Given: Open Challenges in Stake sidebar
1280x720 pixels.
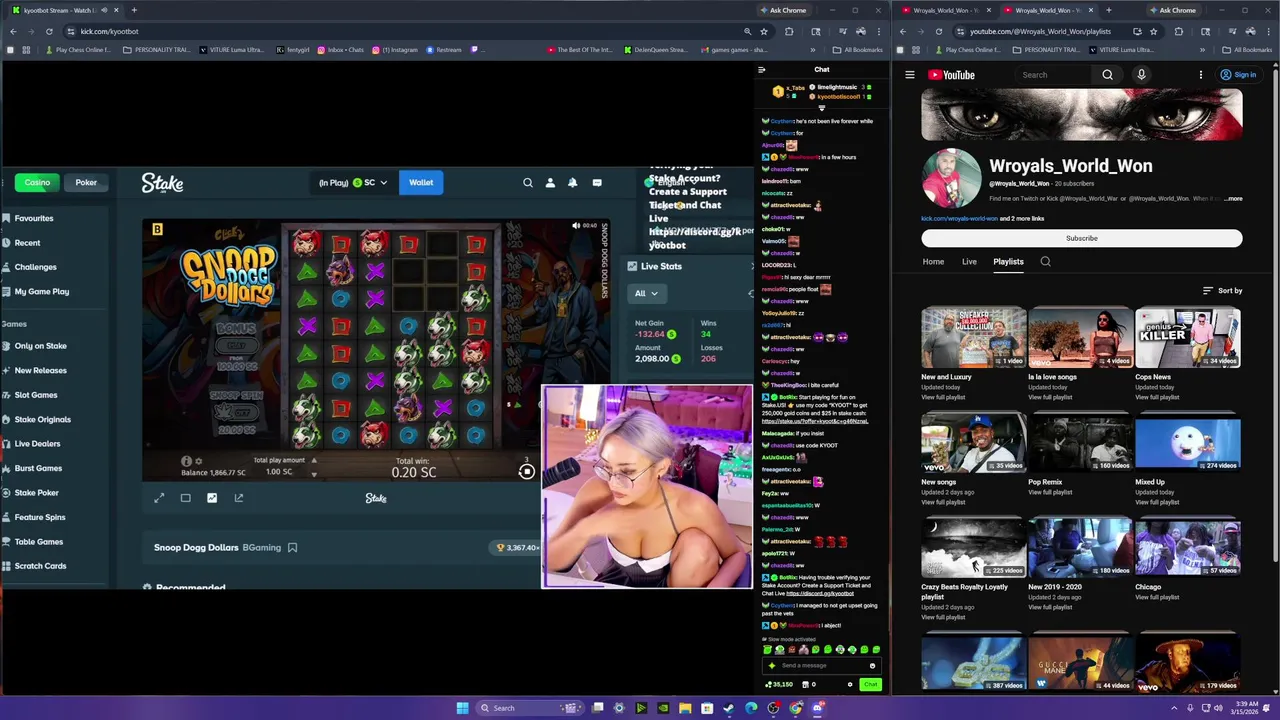Looking at the screenshot, I should [x=35, y=267].
